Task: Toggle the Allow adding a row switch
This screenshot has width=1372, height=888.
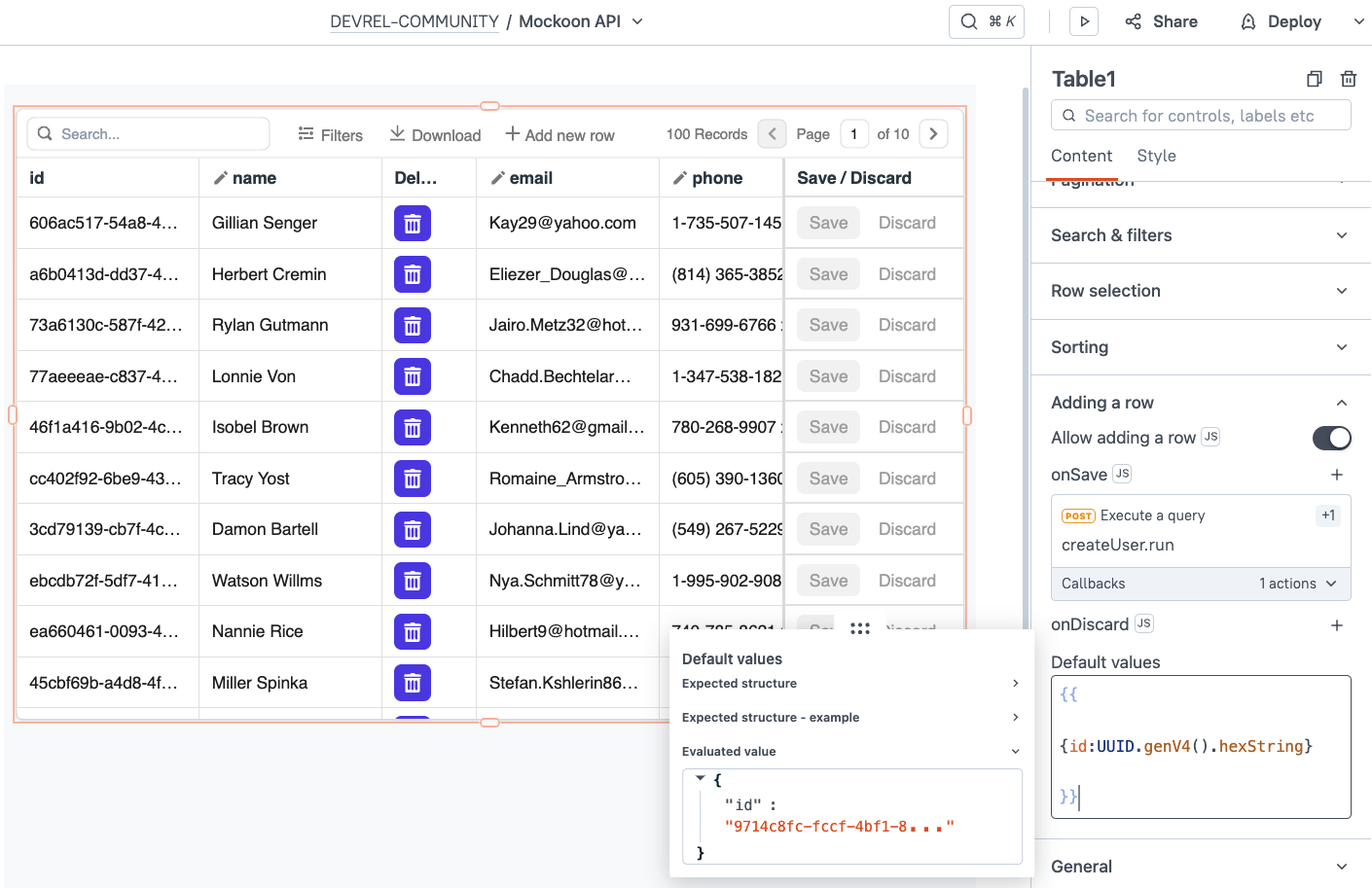Action: pos(1332,438)
